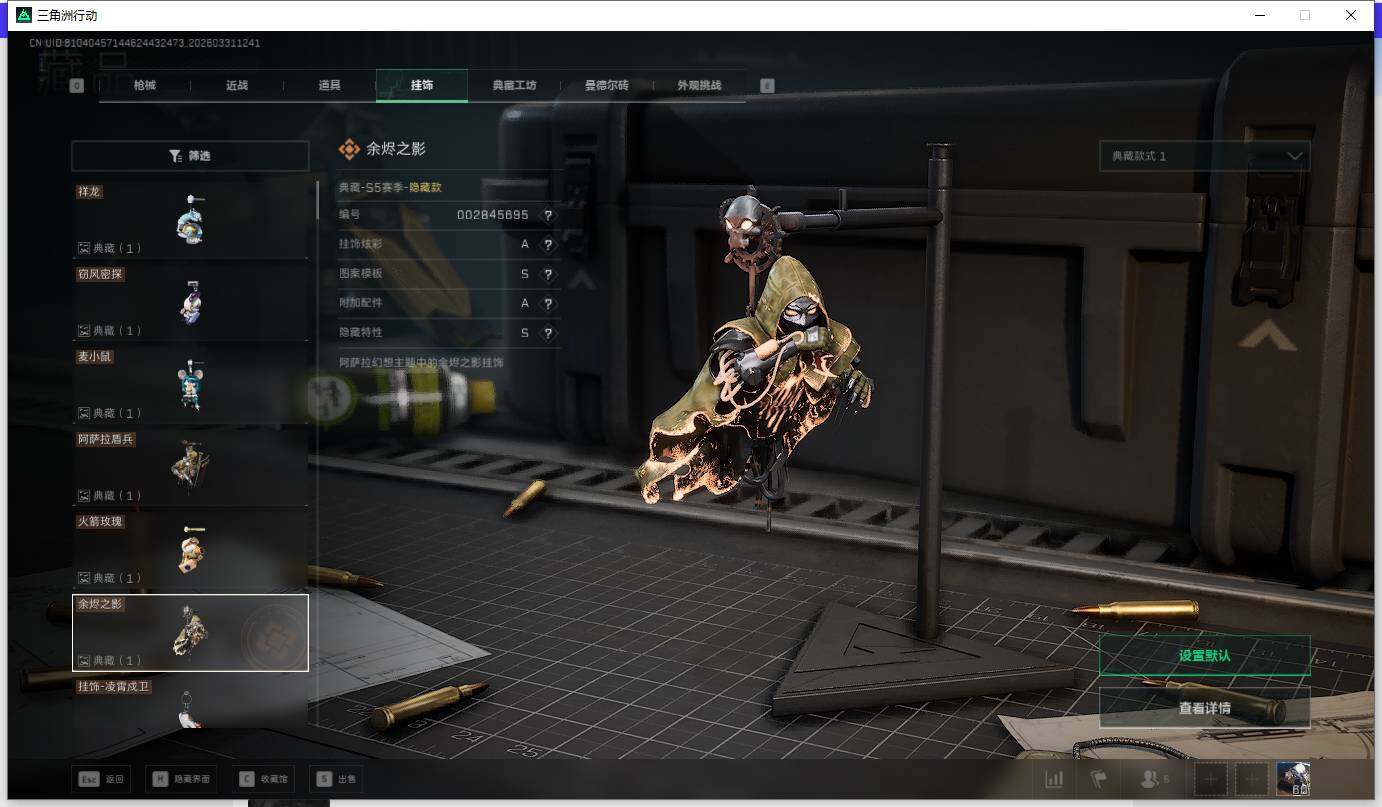Add teammate in second empty plus slot
Screen dimensions: 1382x807
point(1252,779)
